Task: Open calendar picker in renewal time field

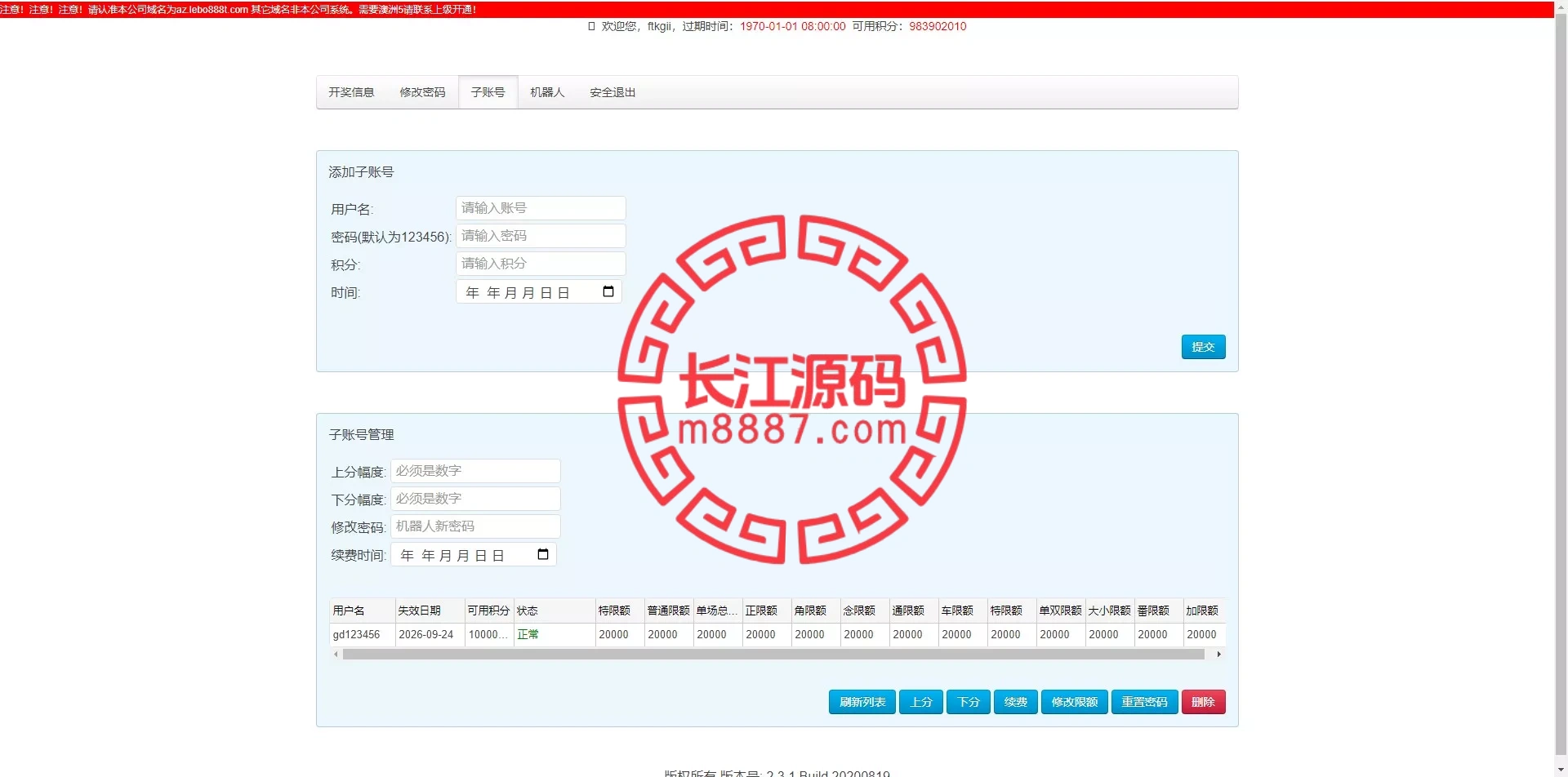Action: (542, 554)
